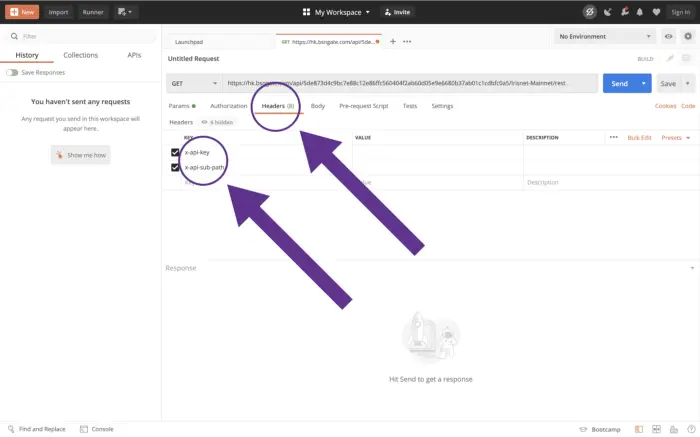
Task: Click the comments icon next to pencil
Action: click(x=686, y=58)
